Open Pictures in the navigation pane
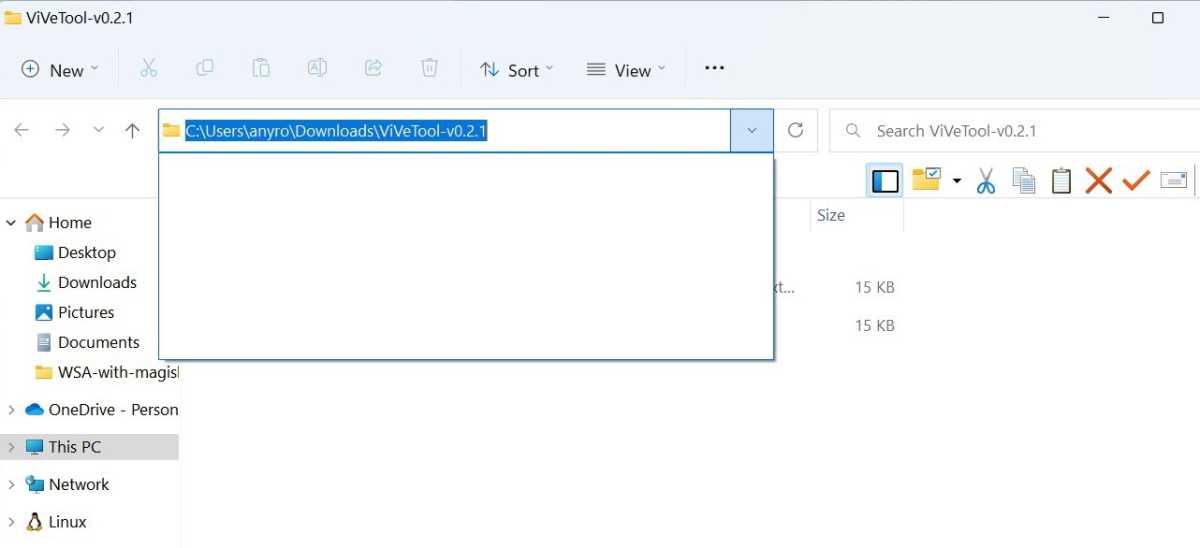 (x=75, y=312)
